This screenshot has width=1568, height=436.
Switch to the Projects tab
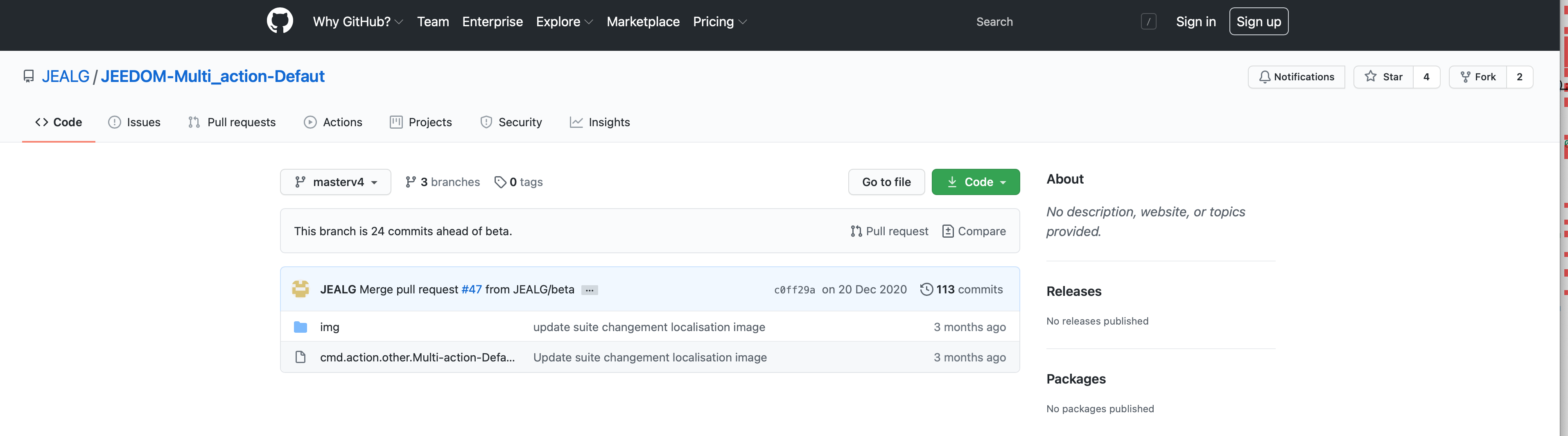pos(420,123)
